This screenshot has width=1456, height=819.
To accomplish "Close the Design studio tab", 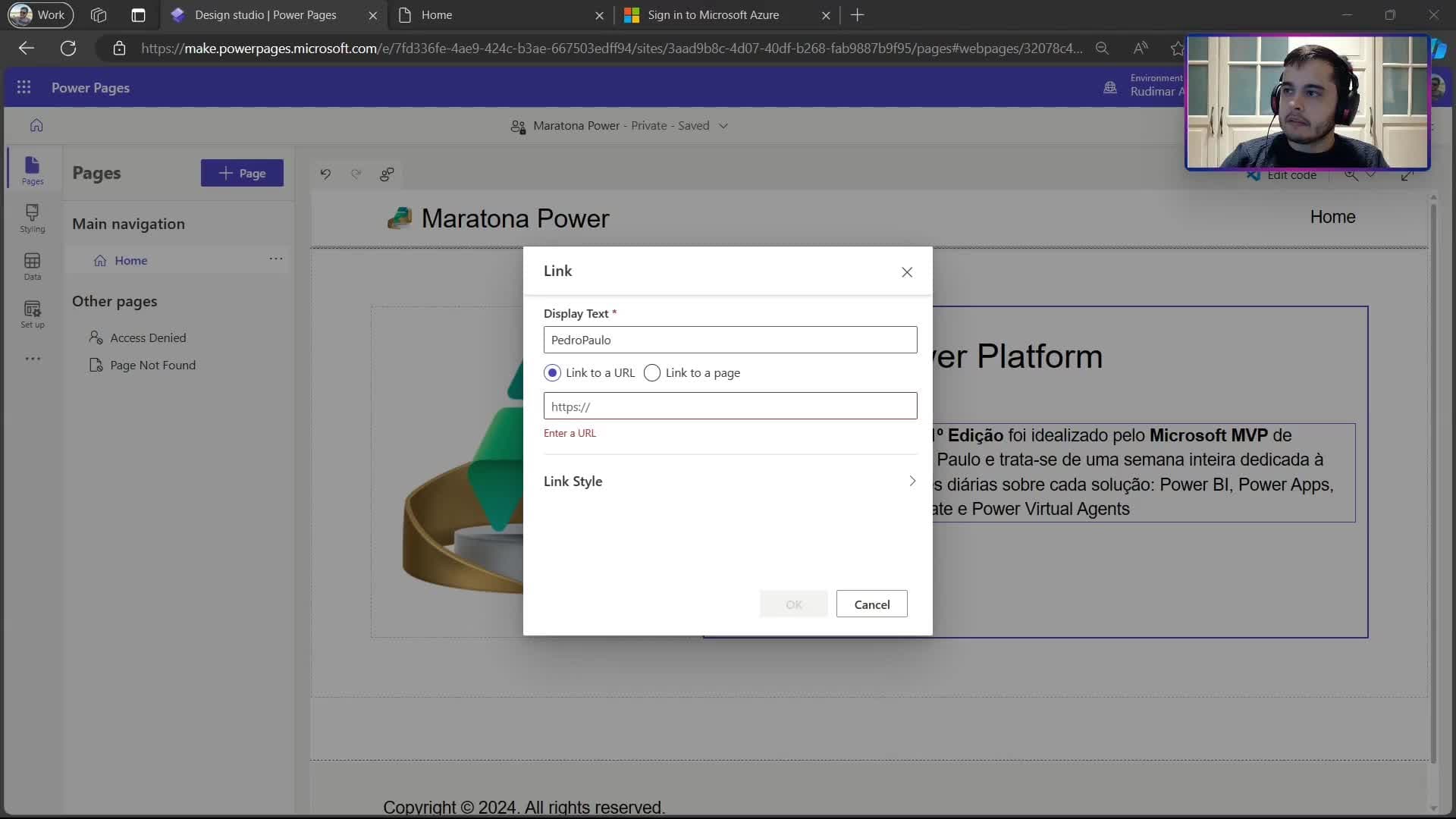I will pyautogui.click(x=372, y=15).
